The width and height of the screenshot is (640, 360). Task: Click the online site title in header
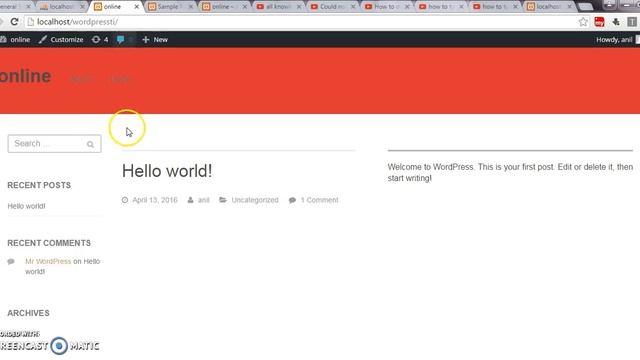(25, 76)
